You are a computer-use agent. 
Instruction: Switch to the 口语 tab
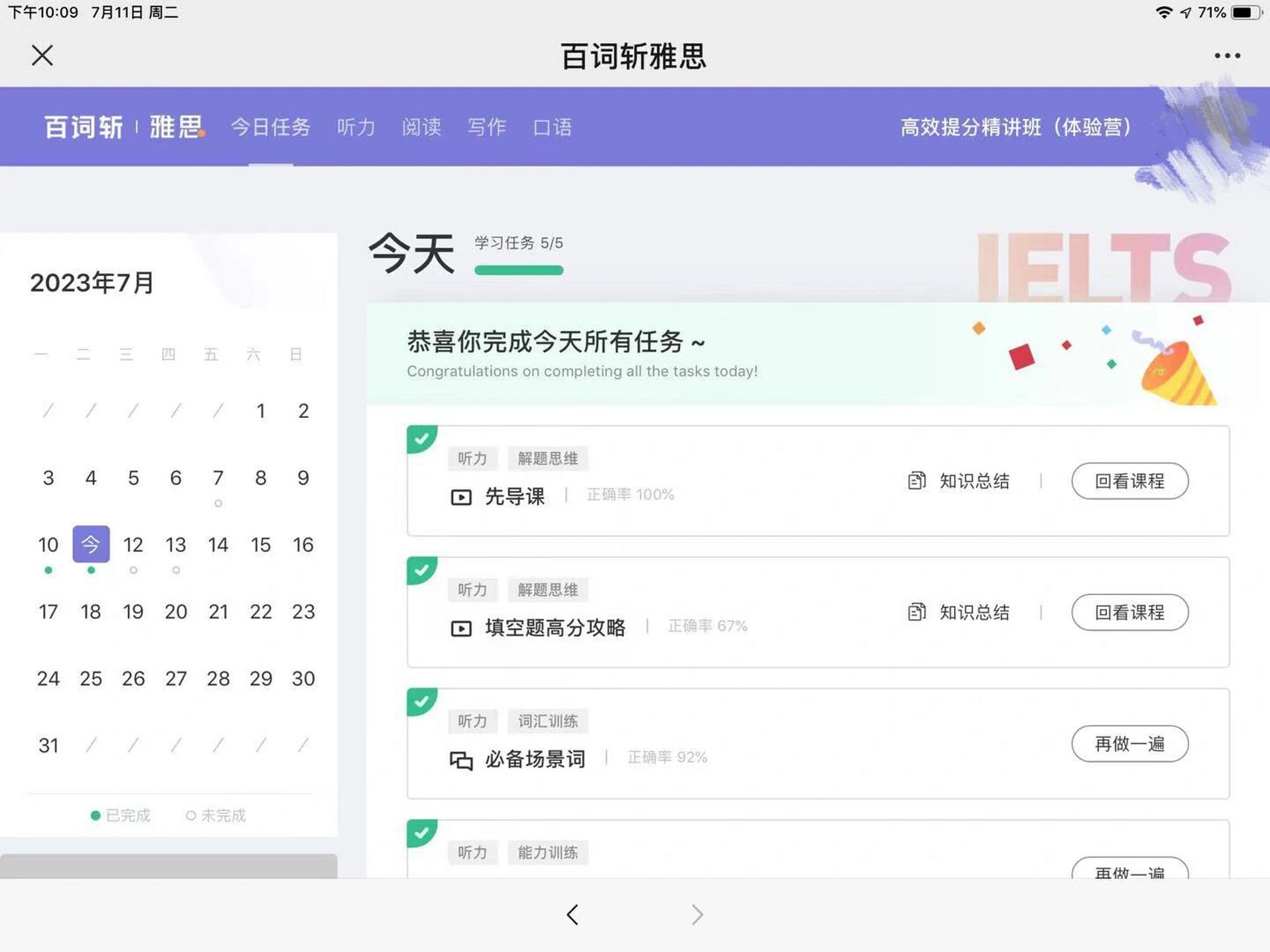(x=552, y=127)
